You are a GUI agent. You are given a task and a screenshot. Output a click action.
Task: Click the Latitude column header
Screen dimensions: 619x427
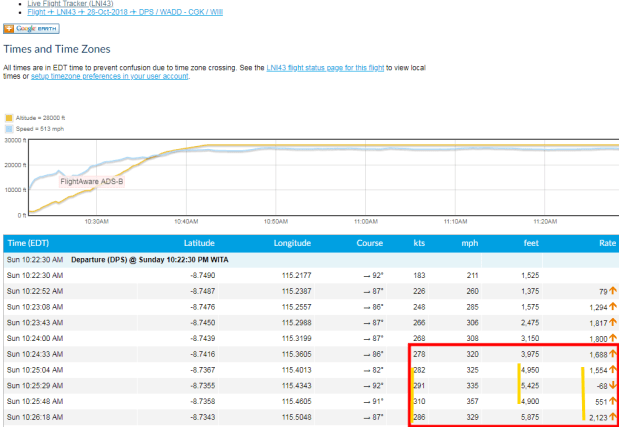pos(199,243)
